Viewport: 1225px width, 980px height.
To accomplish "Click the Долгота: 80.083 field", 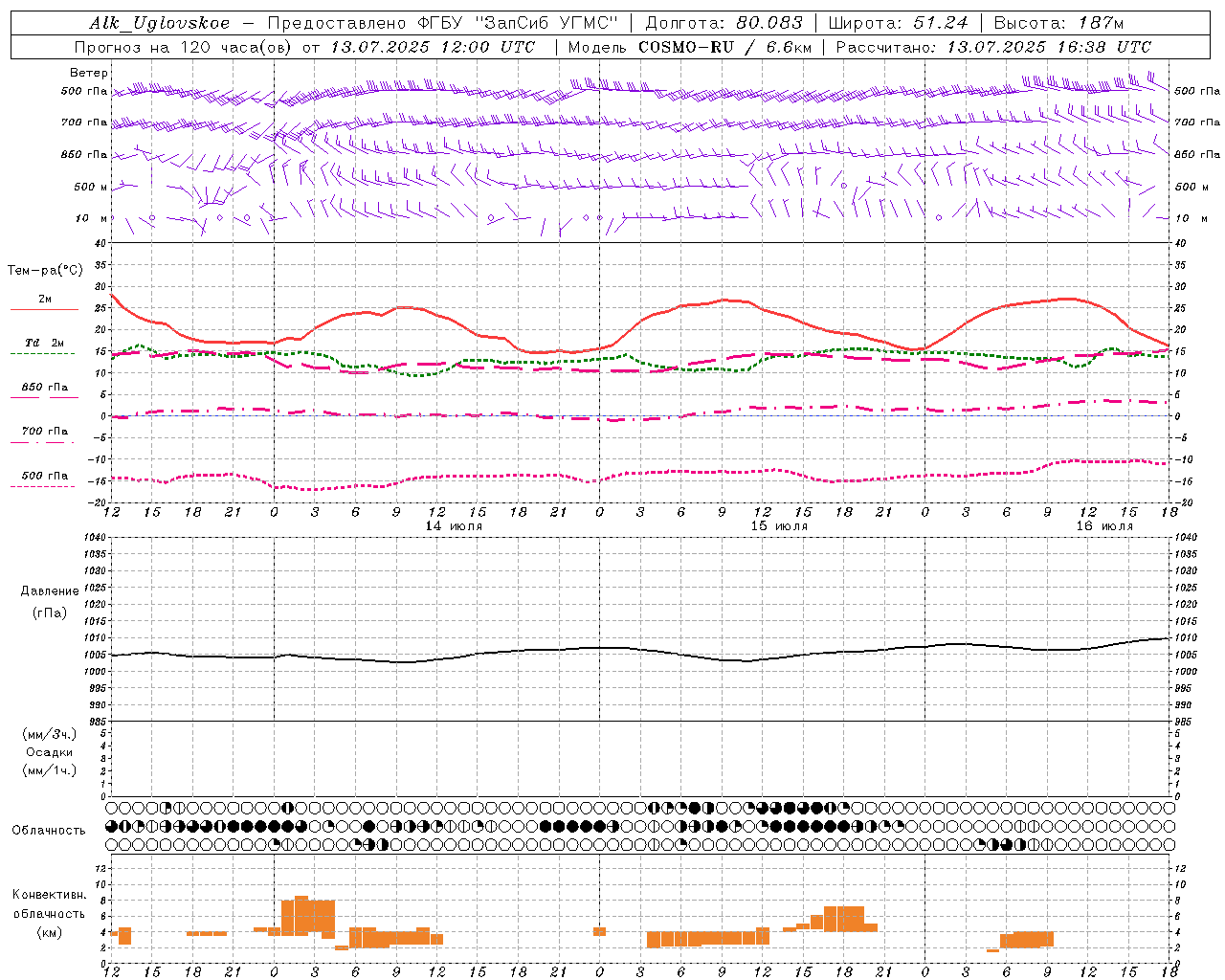I will (x=723, y=23).
